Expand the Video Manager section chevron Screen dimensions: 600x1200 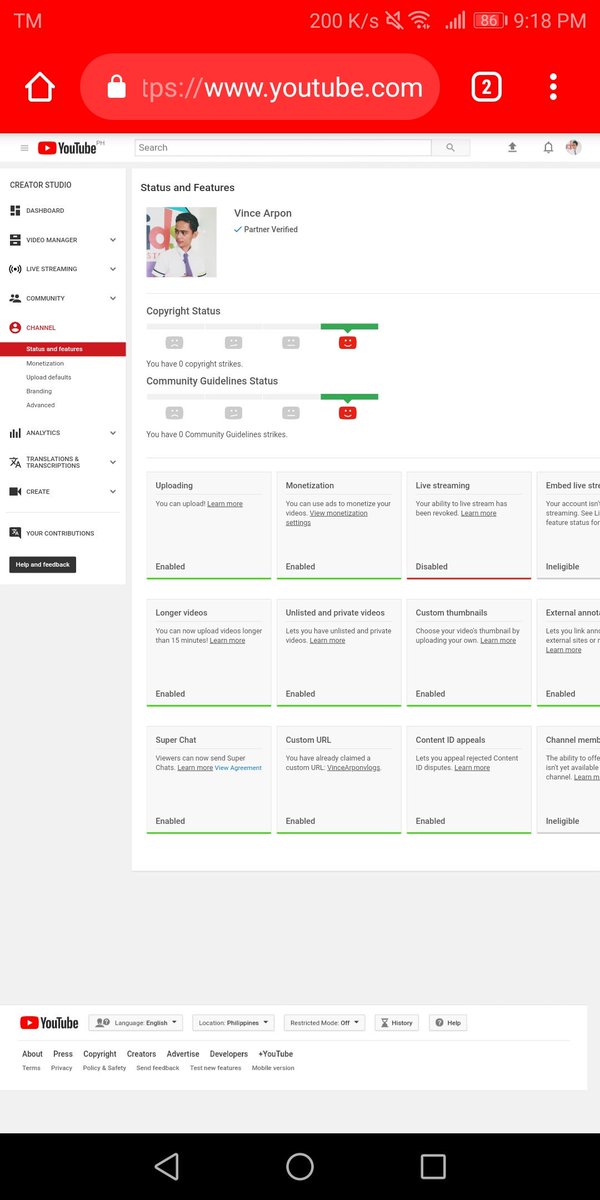113,240
